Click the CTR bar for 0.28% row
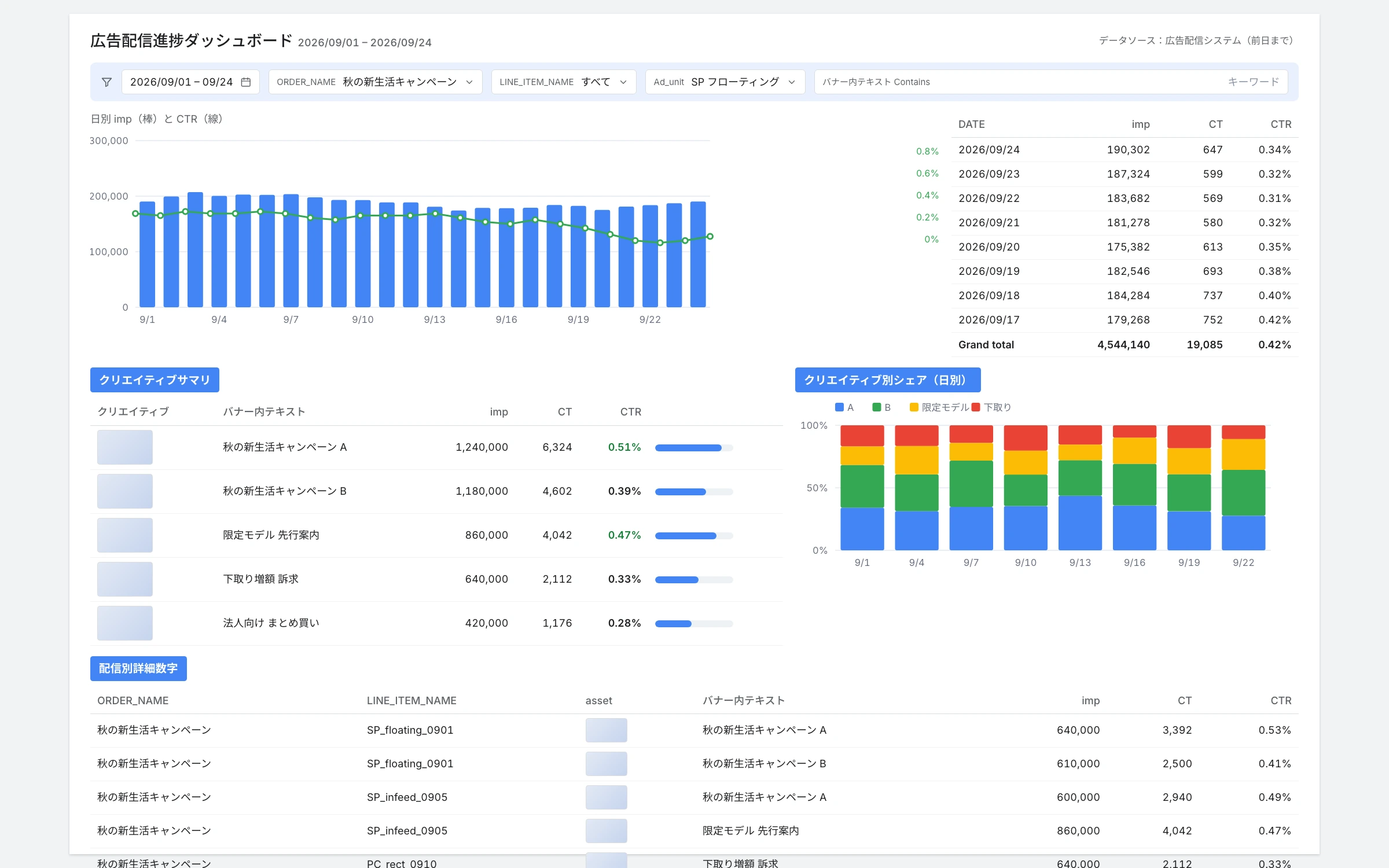 click(694, 624)
